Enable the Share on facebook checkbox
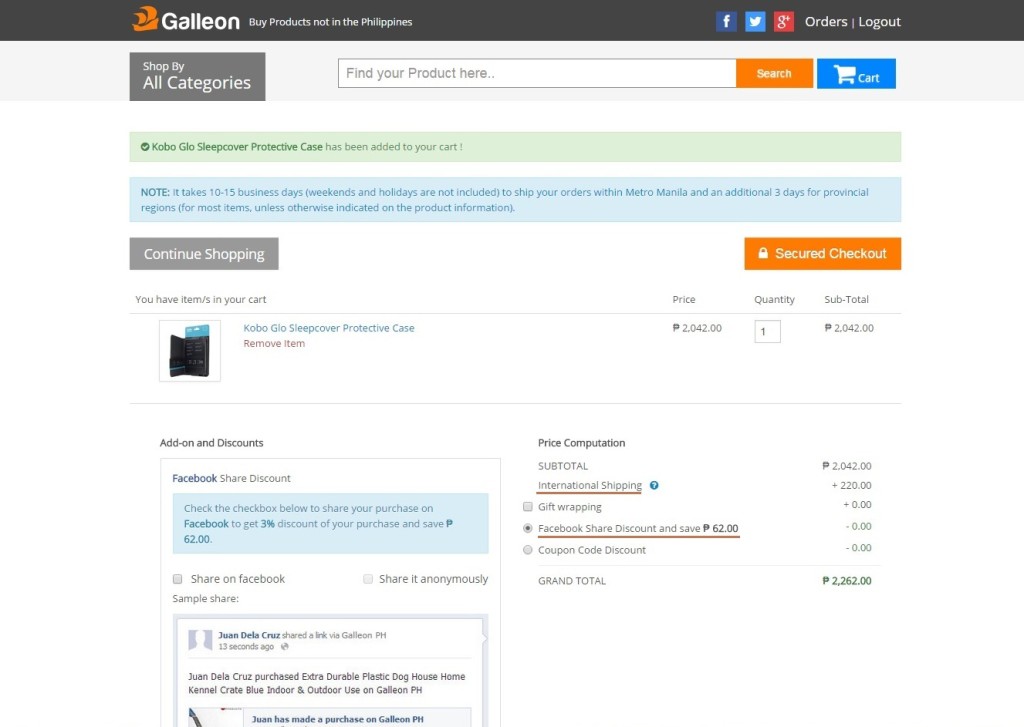The image size is (1024, 727). 177,579
